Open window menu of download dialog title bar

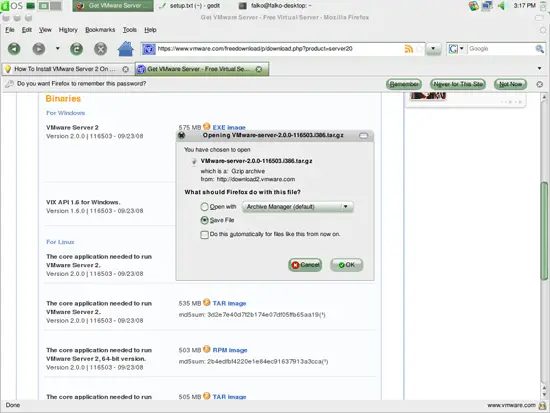(x=181, y=135)
